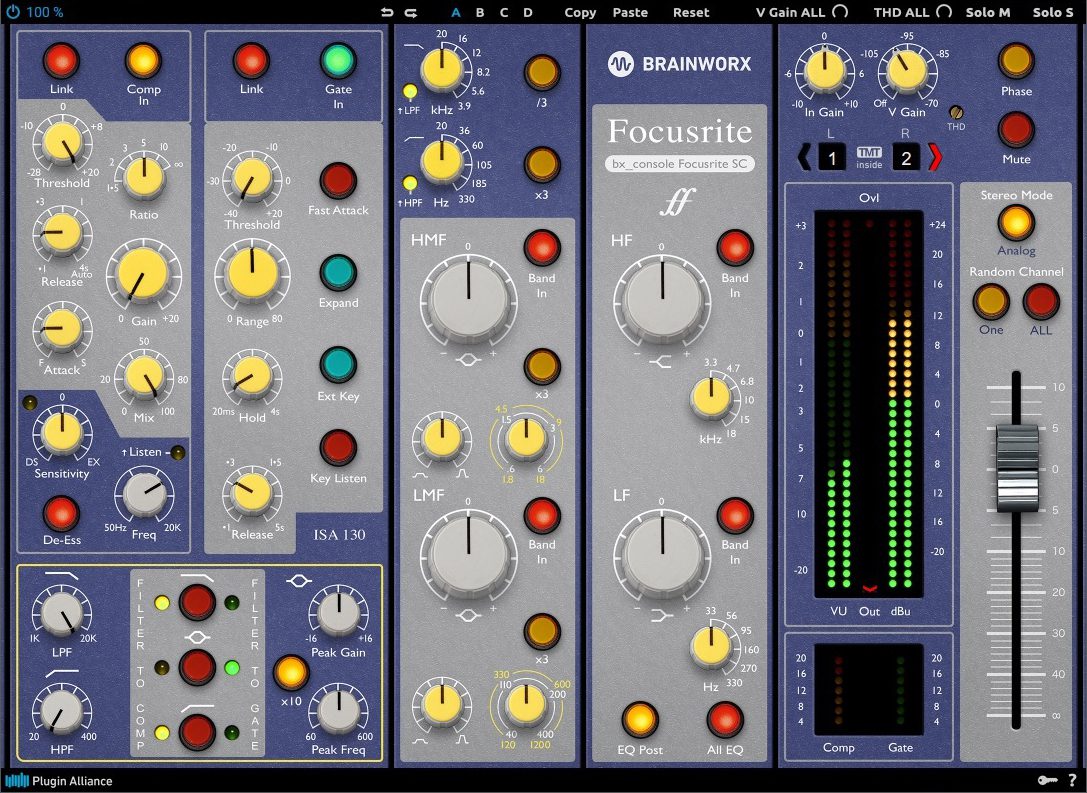Click the power bypass icon at top left
Viewport: 1087px width, 793px height.
pyautogui.click(x=13, y=12)
